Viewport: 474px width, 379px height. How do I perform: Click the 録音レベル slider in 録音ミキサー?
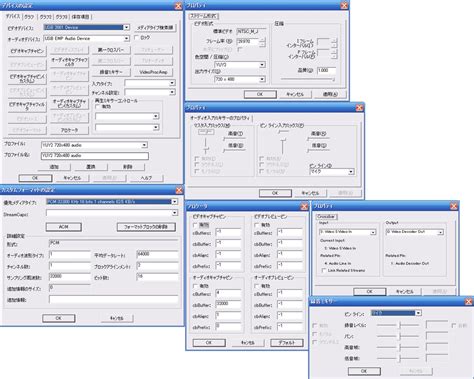398,325
